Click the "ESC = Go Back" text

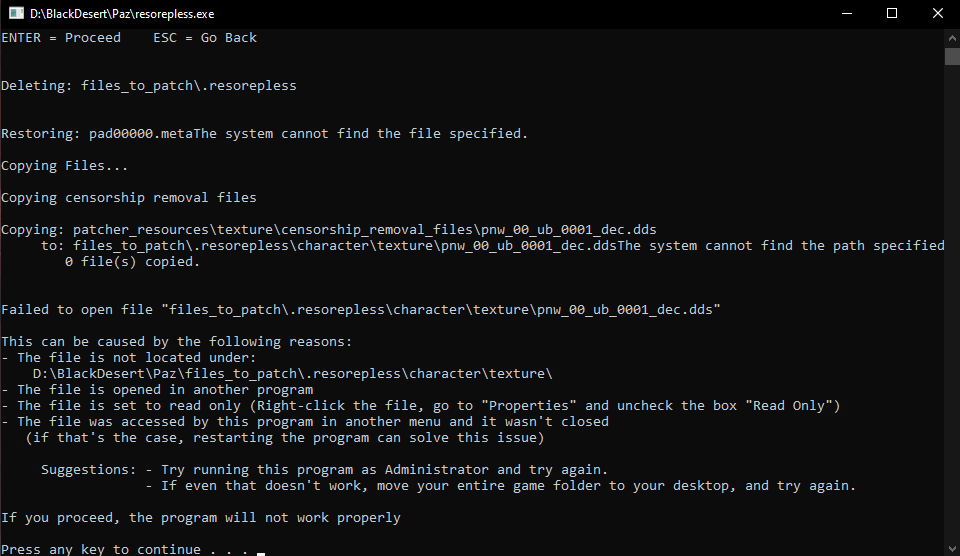[205, 38]
